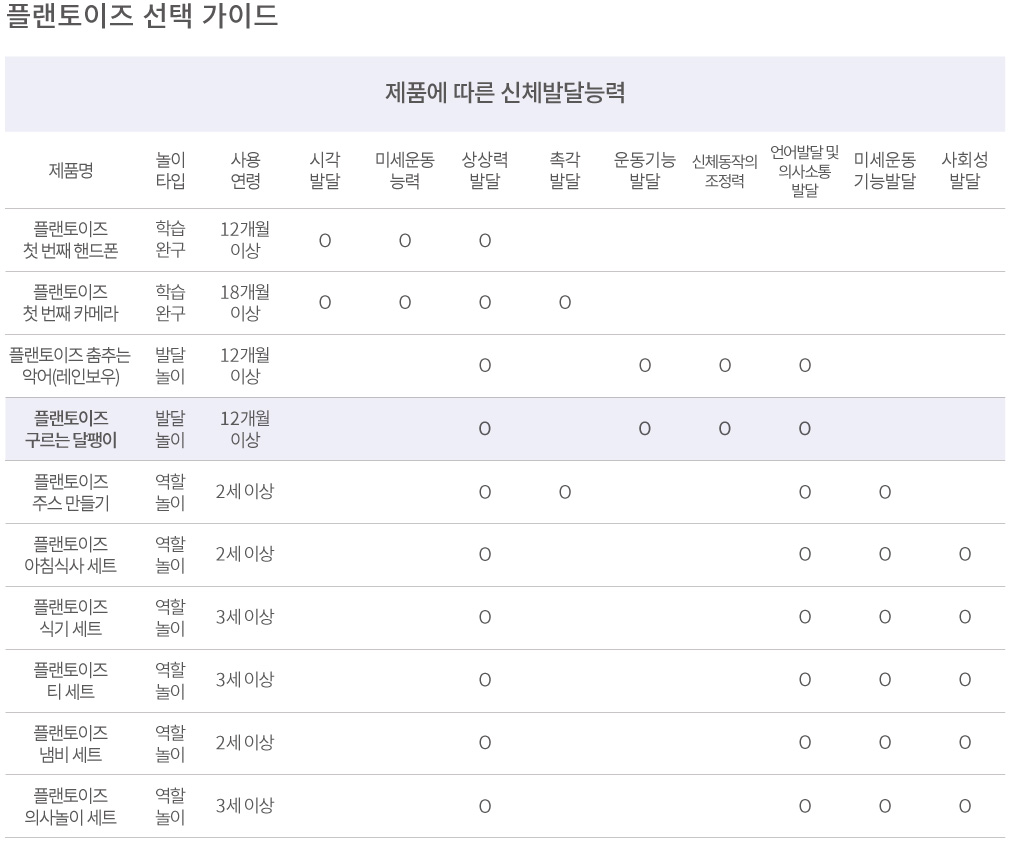Click 18개월 이상 in 첫 번째 카메라 row
This screenshot has height=846, width=1010.
pyautogui.click(x=245, y=302)
